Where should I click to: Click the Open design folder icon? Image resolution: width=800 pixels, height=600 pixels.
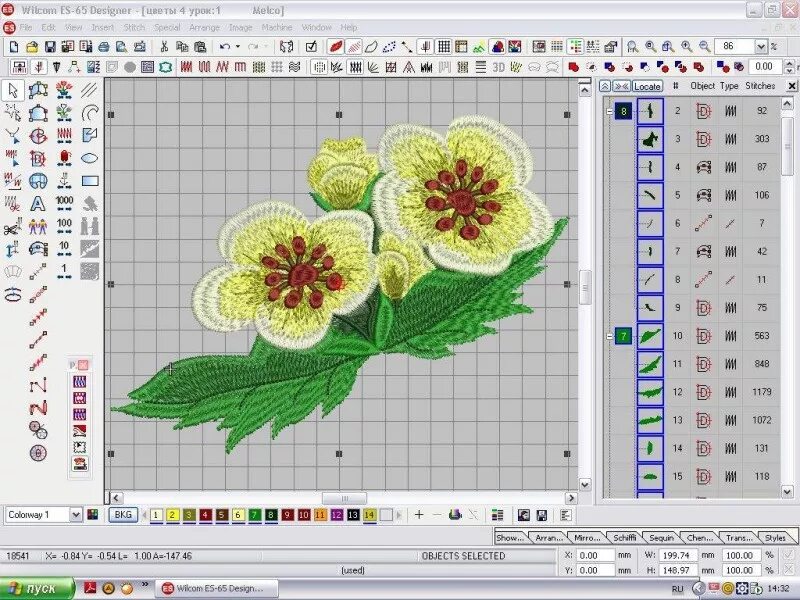(32, 47)
